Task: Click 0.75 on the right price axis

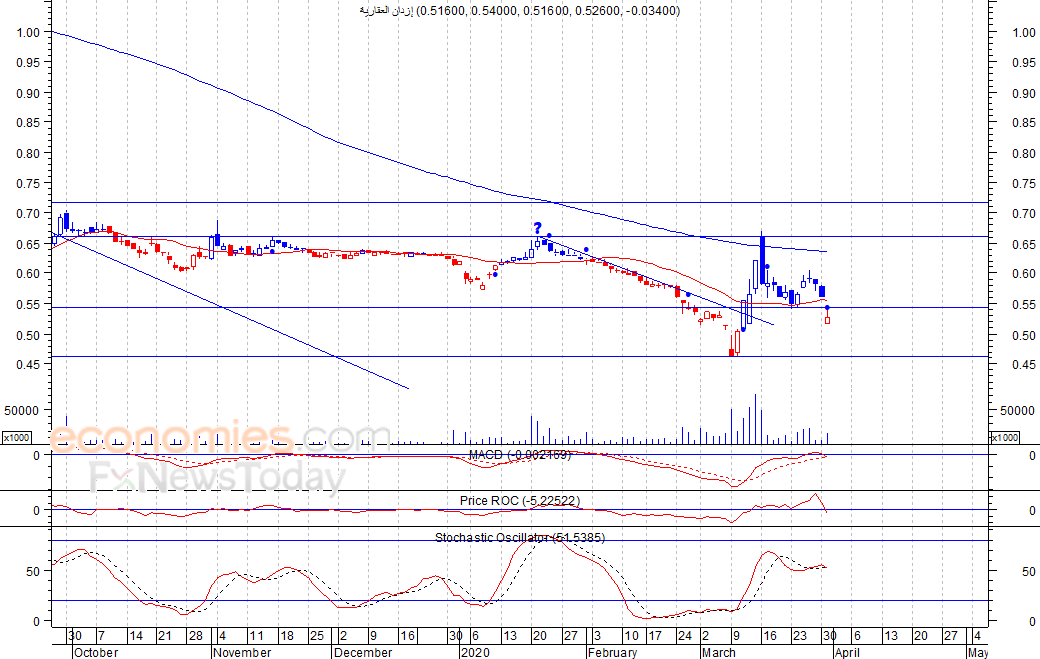Action: (x=1023, y=184)
